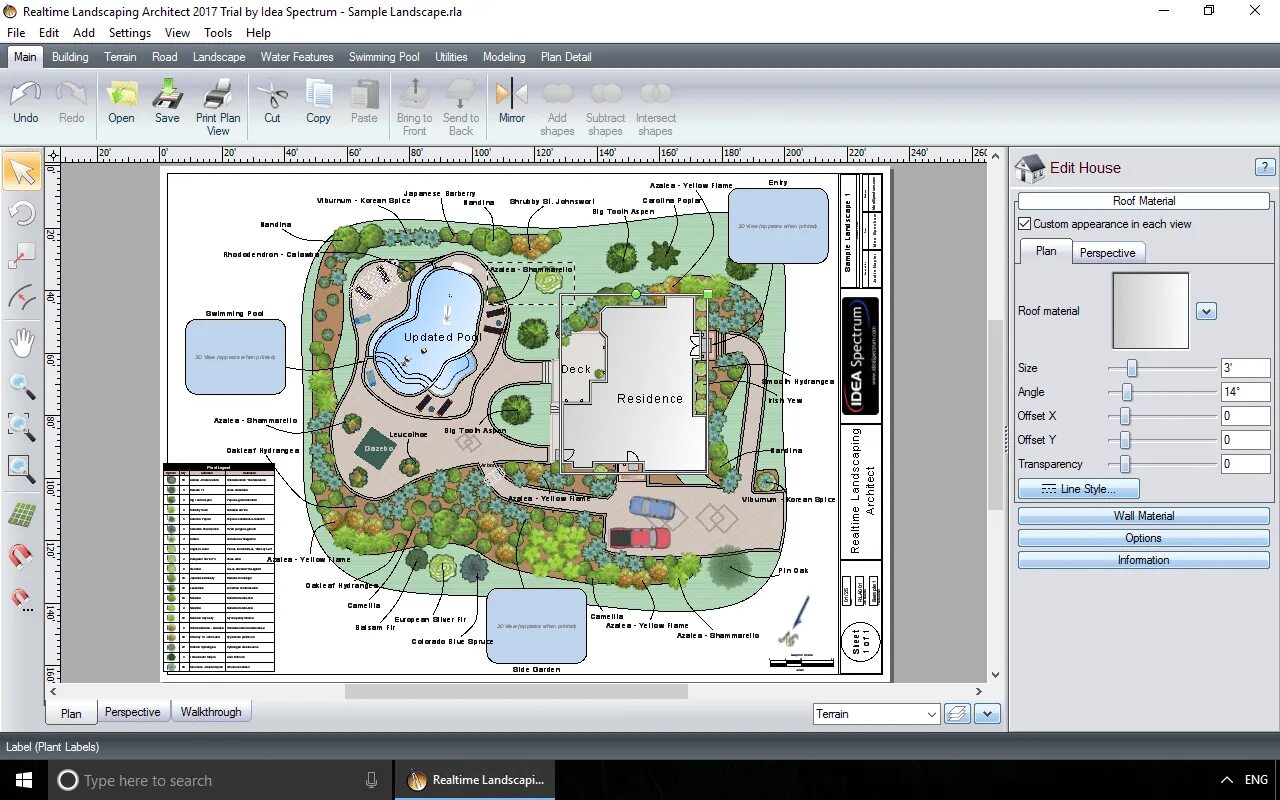Open the Help menu

[x=258, y=33]
